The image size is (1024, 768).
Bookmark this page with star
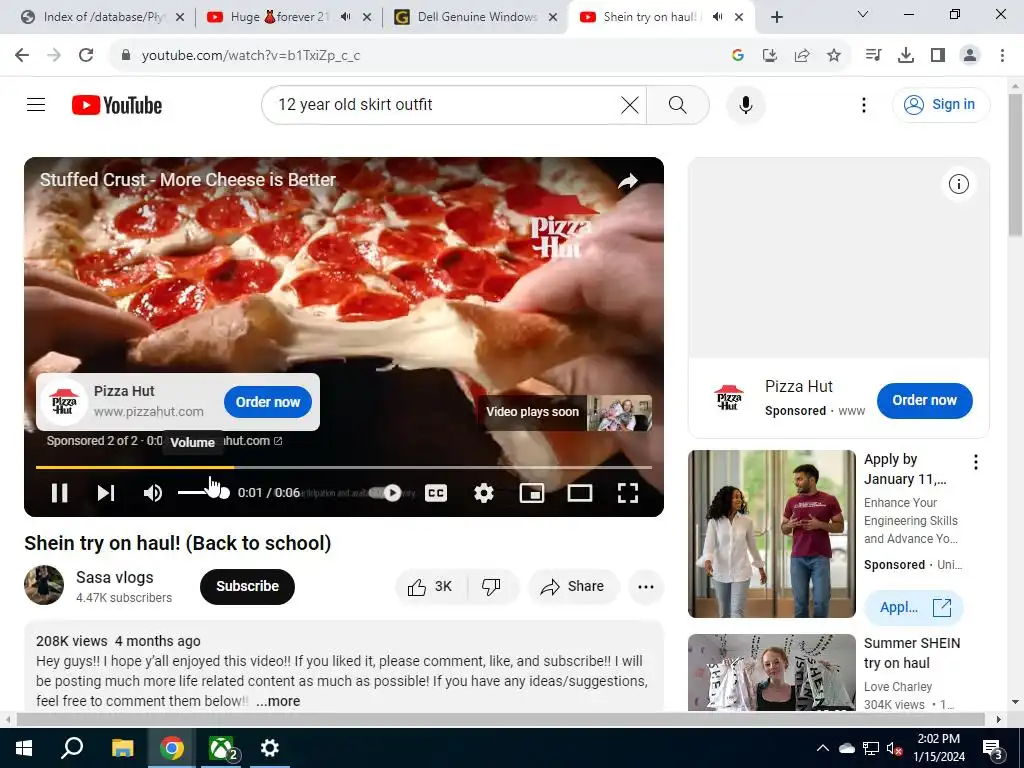[834, 56]
